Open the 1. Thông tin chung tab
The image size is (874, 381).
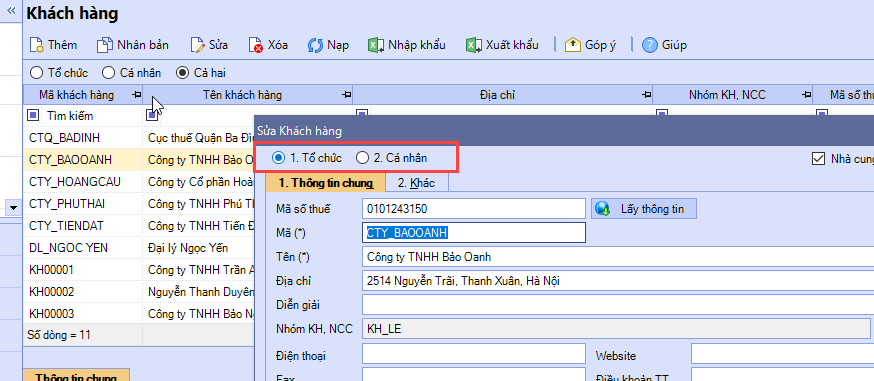326,183
